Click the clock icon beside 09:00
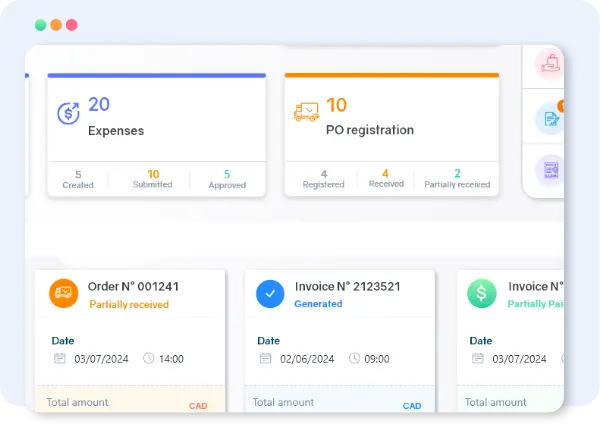Screen dimensions: 600x431 tap(355, 359)
